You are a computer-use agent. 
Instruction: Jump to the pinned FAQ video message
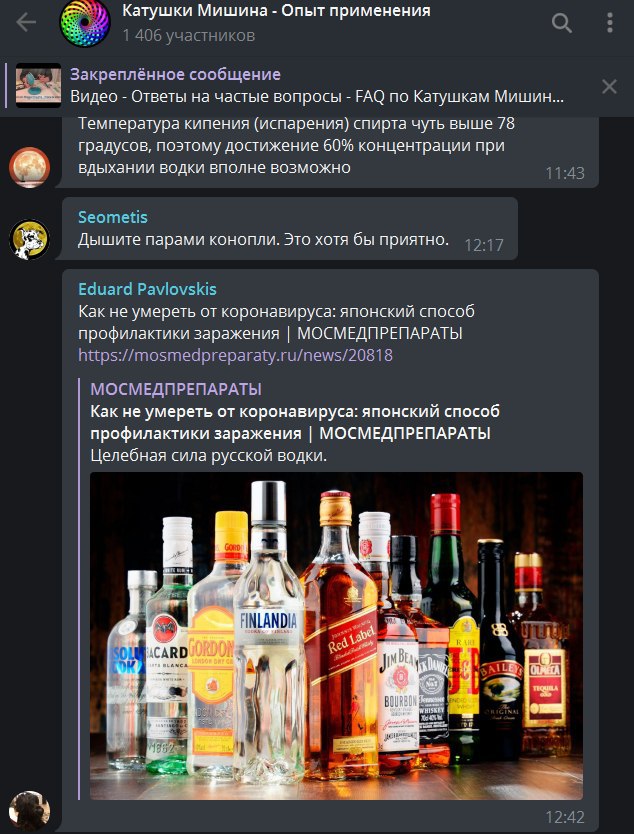click(x=317, y=97)
